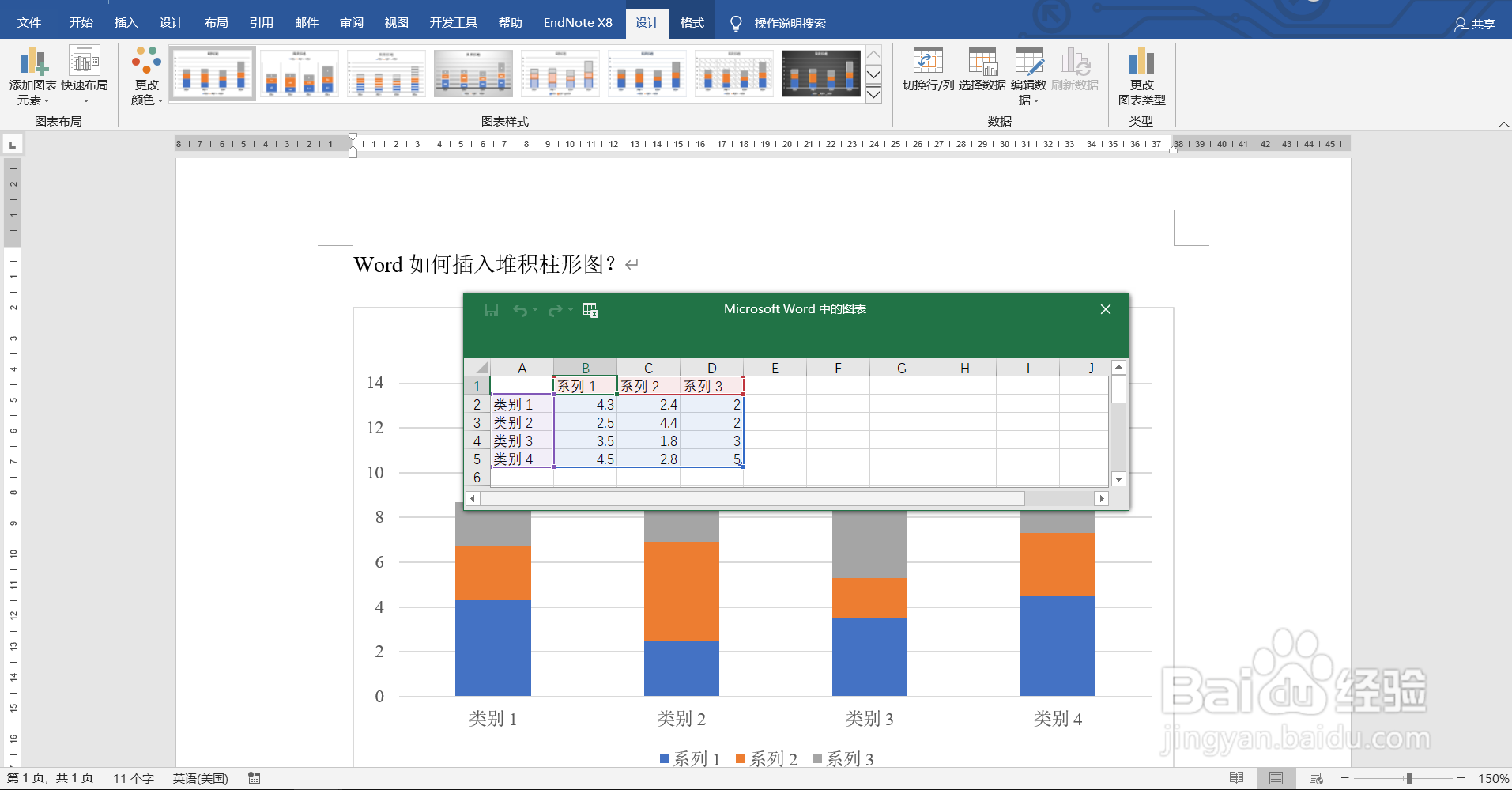Click the Share button

(1475, 24)
